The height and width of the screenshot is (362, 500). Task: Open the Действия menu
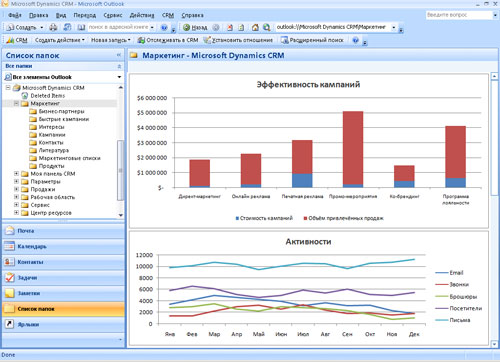tap(142, 15)
